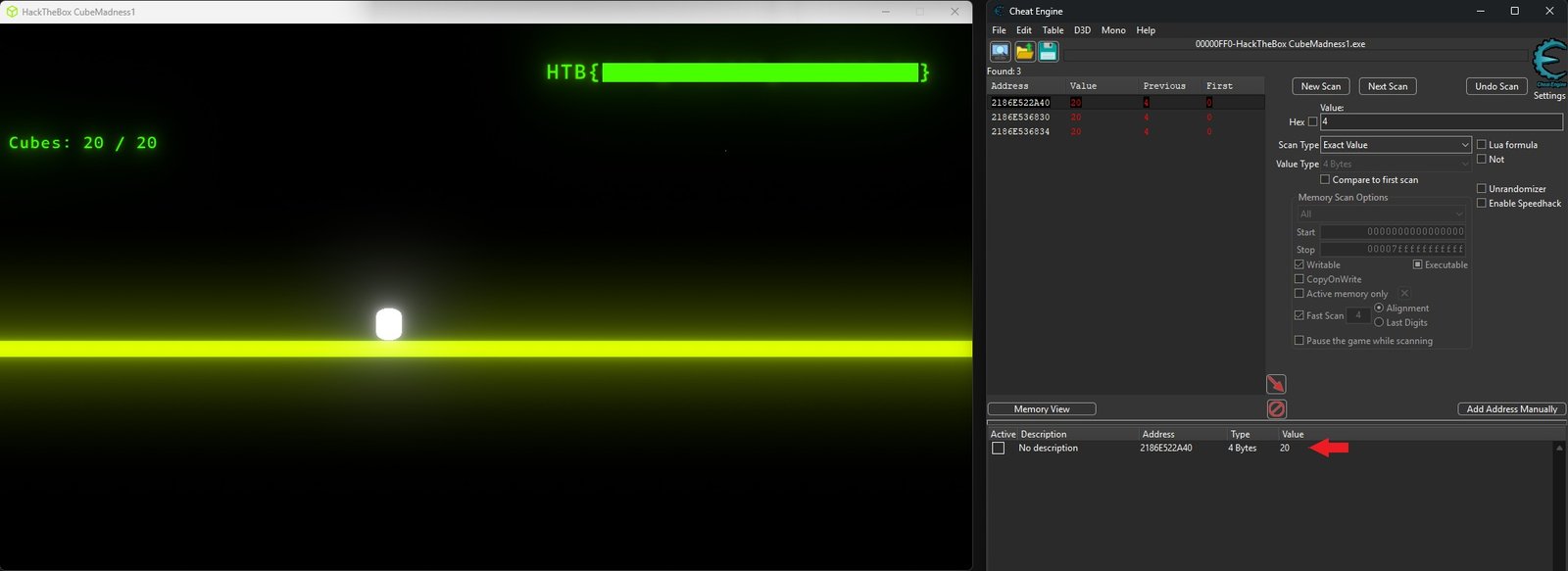The width and height of the screenshot is (1568, 571).
Task: Click the red arrow add-to-address-list icon
Action: pos(1276,384)
